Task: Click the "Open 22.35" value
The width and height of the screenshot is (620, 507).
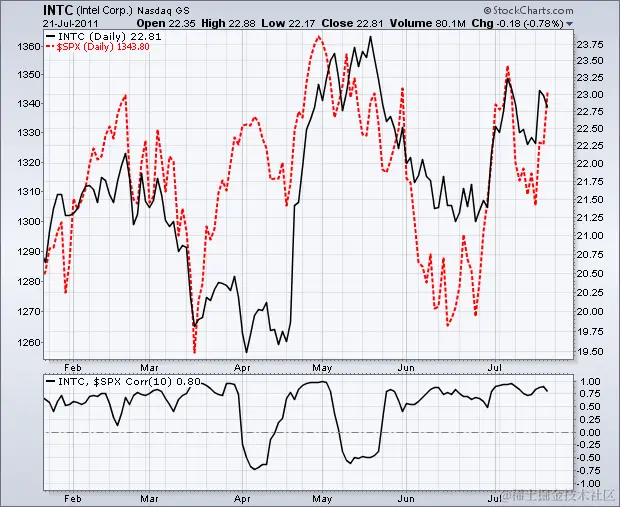Action: [x=166, y=24]
